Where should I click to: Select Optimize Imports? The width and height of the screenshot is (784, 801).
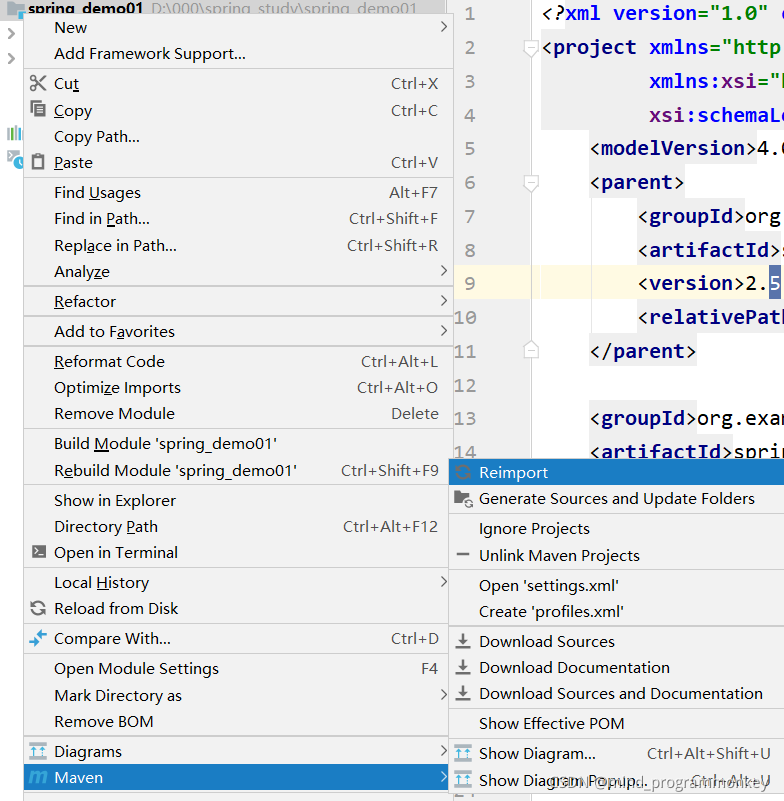[238, 388]
